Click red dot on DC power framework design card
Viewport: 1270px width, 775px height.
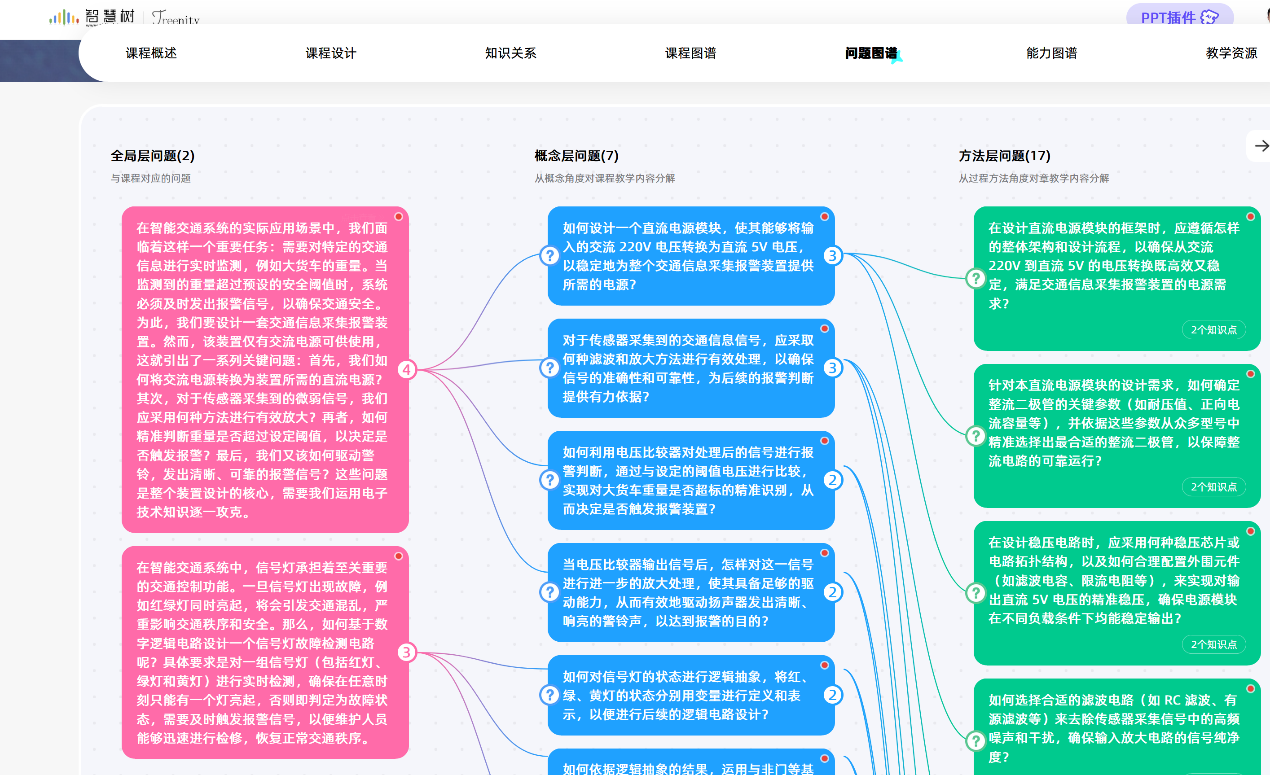(x=1250, y=217)
